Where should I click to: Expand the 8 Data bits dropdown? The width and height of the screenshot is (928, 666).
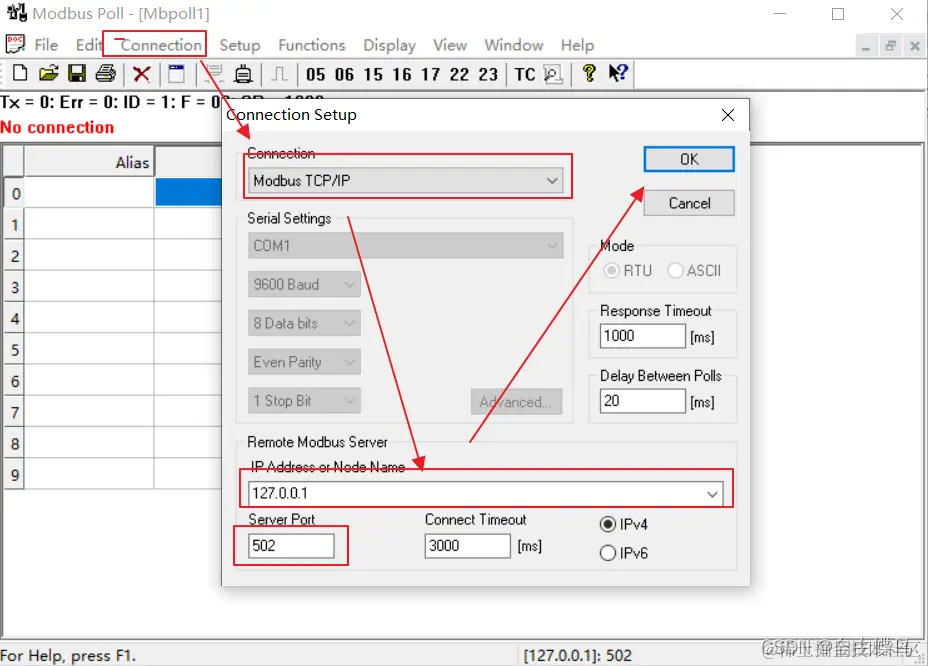point(349,323)
